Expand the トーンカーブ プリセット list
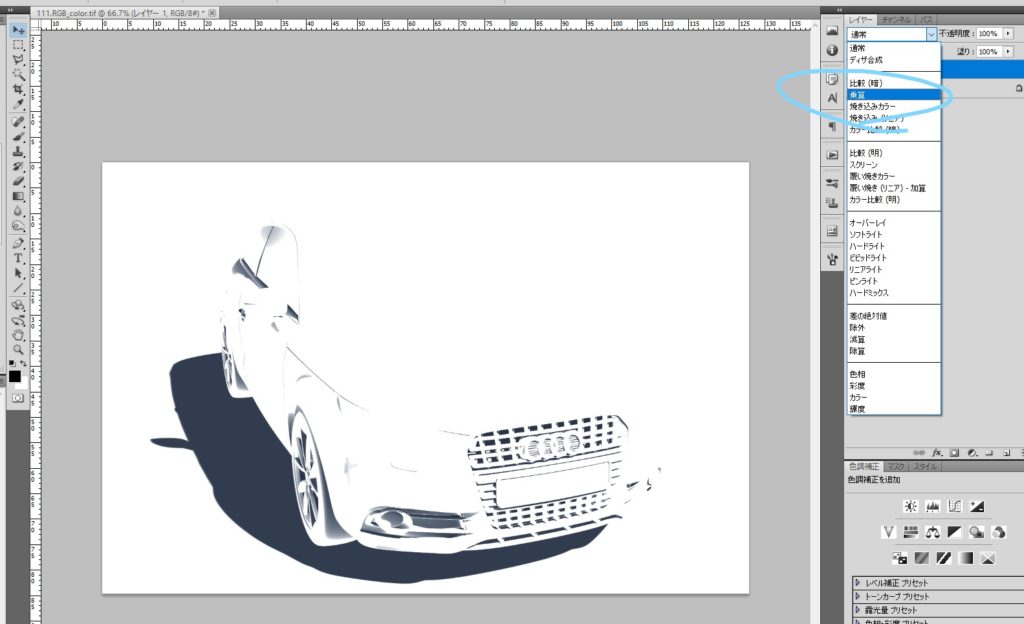 [857, 595]
